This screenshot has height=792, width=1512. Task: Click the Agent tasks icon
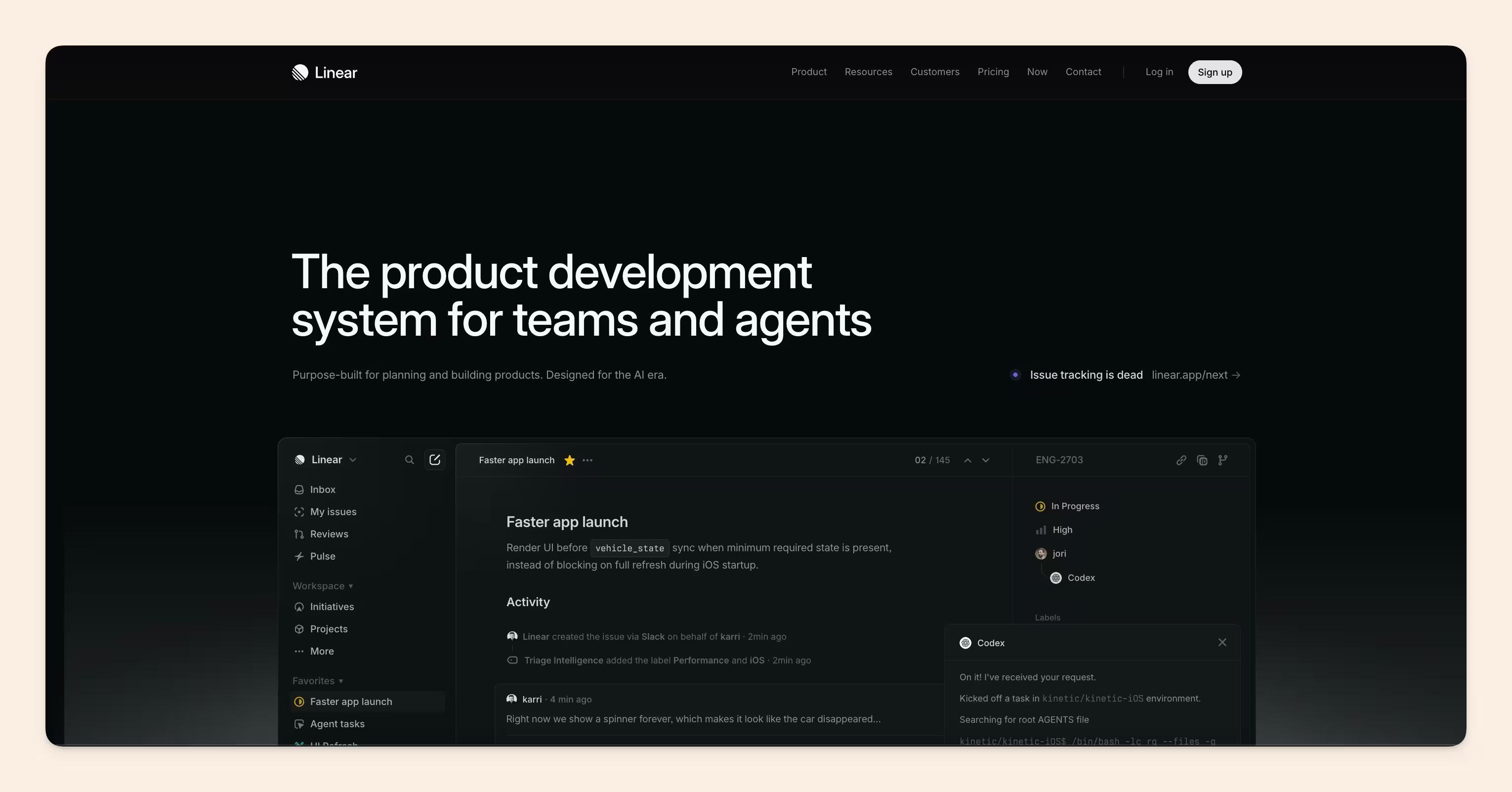299,724
